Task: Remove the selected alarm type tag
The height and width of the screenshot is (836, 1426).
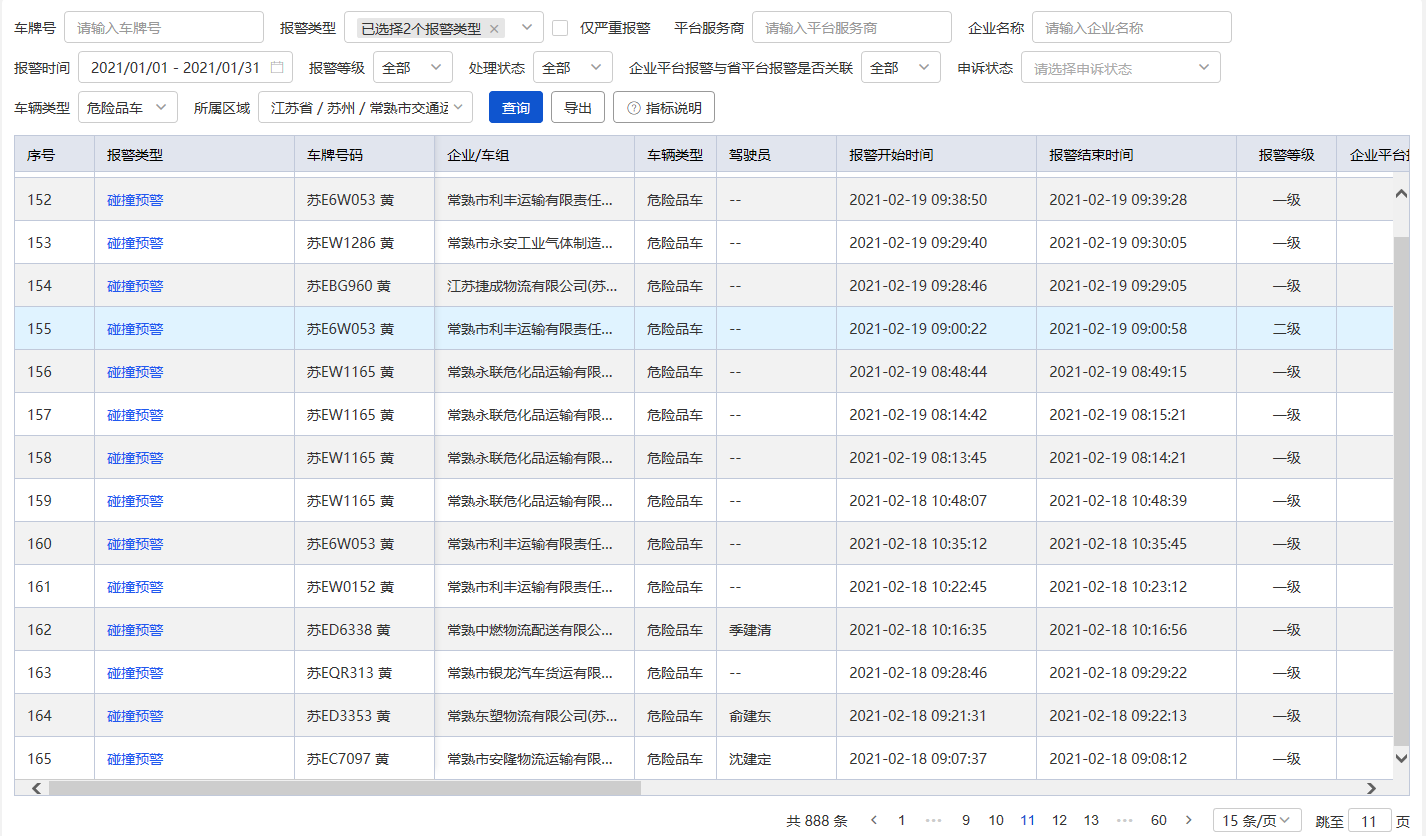Action: click(x=494, y=29)
